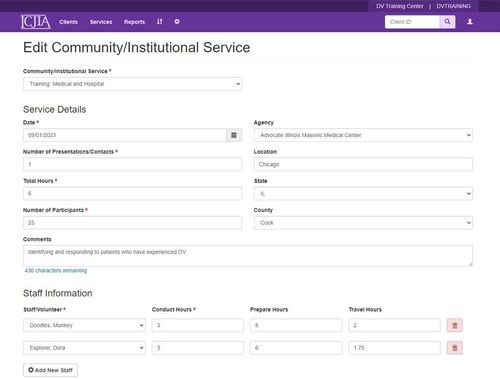Open the sort arrows icon in navbar
The image size is (500, 379).
[x=160, y=22]
